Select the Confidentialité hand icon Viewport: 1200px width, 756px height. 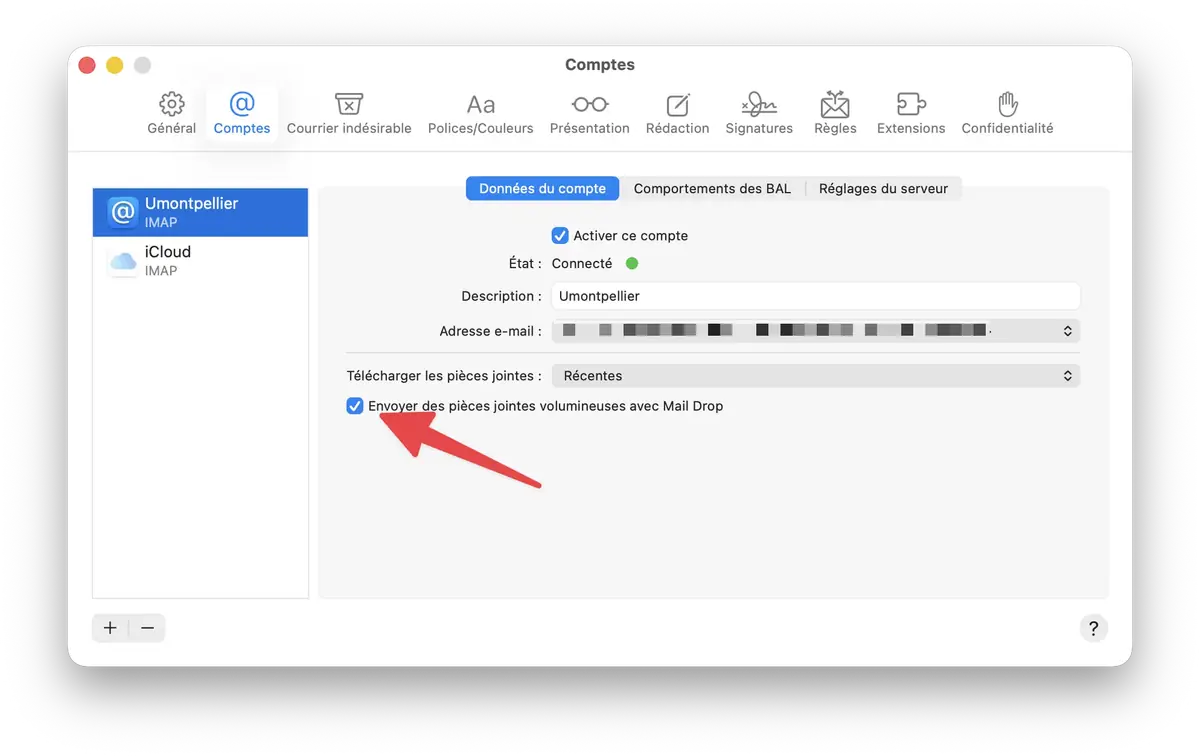click(x=1006, y=112)
